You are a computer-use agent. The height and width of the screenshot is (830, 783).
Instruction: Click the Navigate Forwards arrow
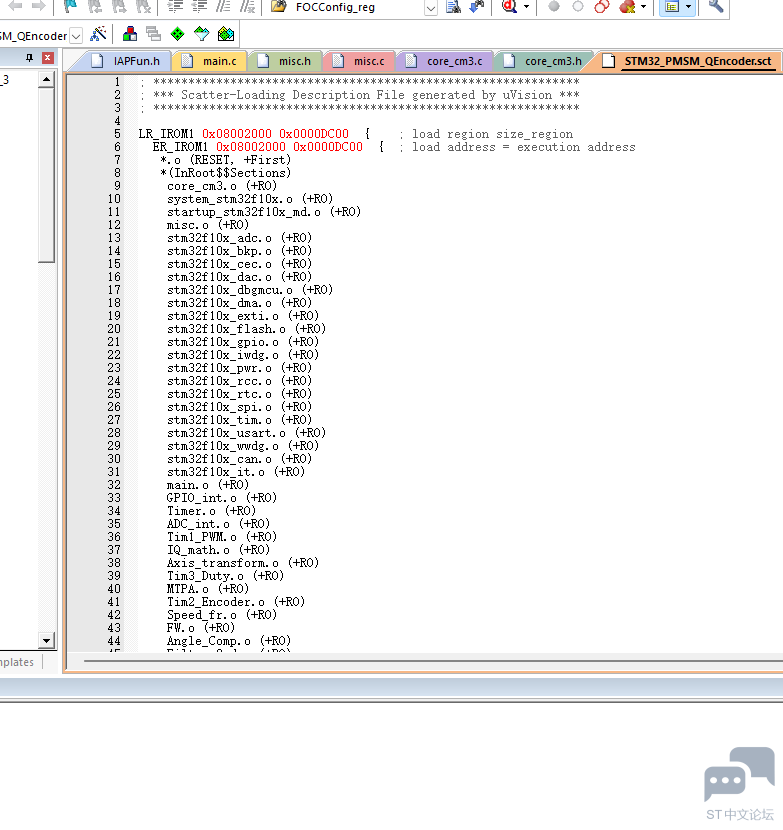pyautogui.click(x=38, y=6)
